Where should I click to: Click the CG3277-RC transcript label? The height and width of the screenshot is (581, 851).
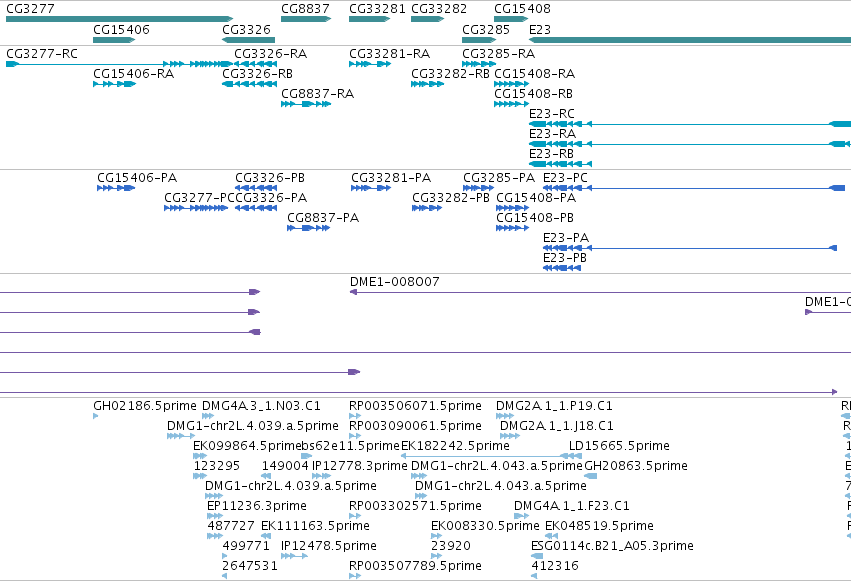pos(42,54)
